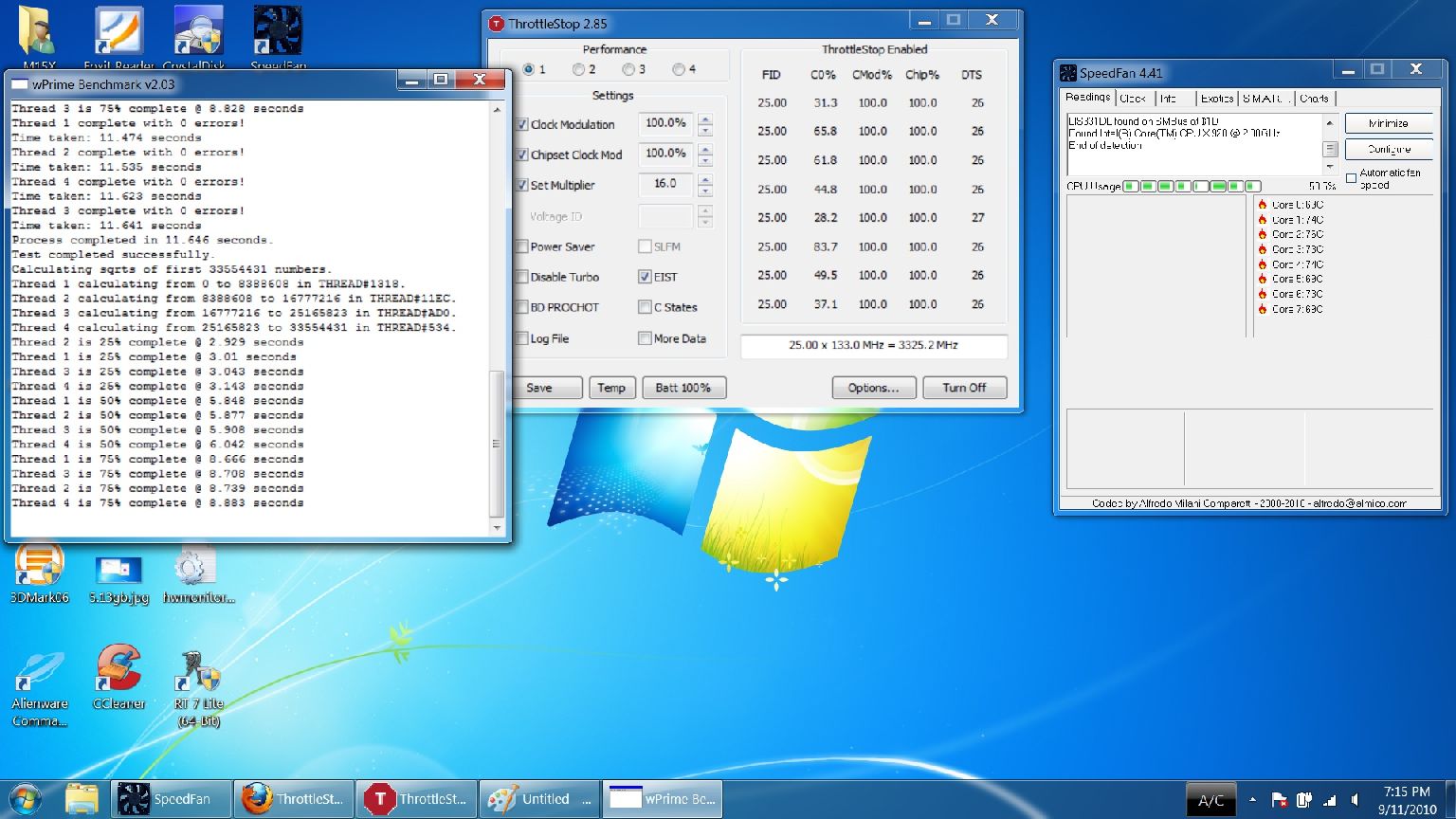Decrease Chipset Clock Mod with down arrow
The width and height of the screenshot is (1456, 819).
tap(705, 161)
